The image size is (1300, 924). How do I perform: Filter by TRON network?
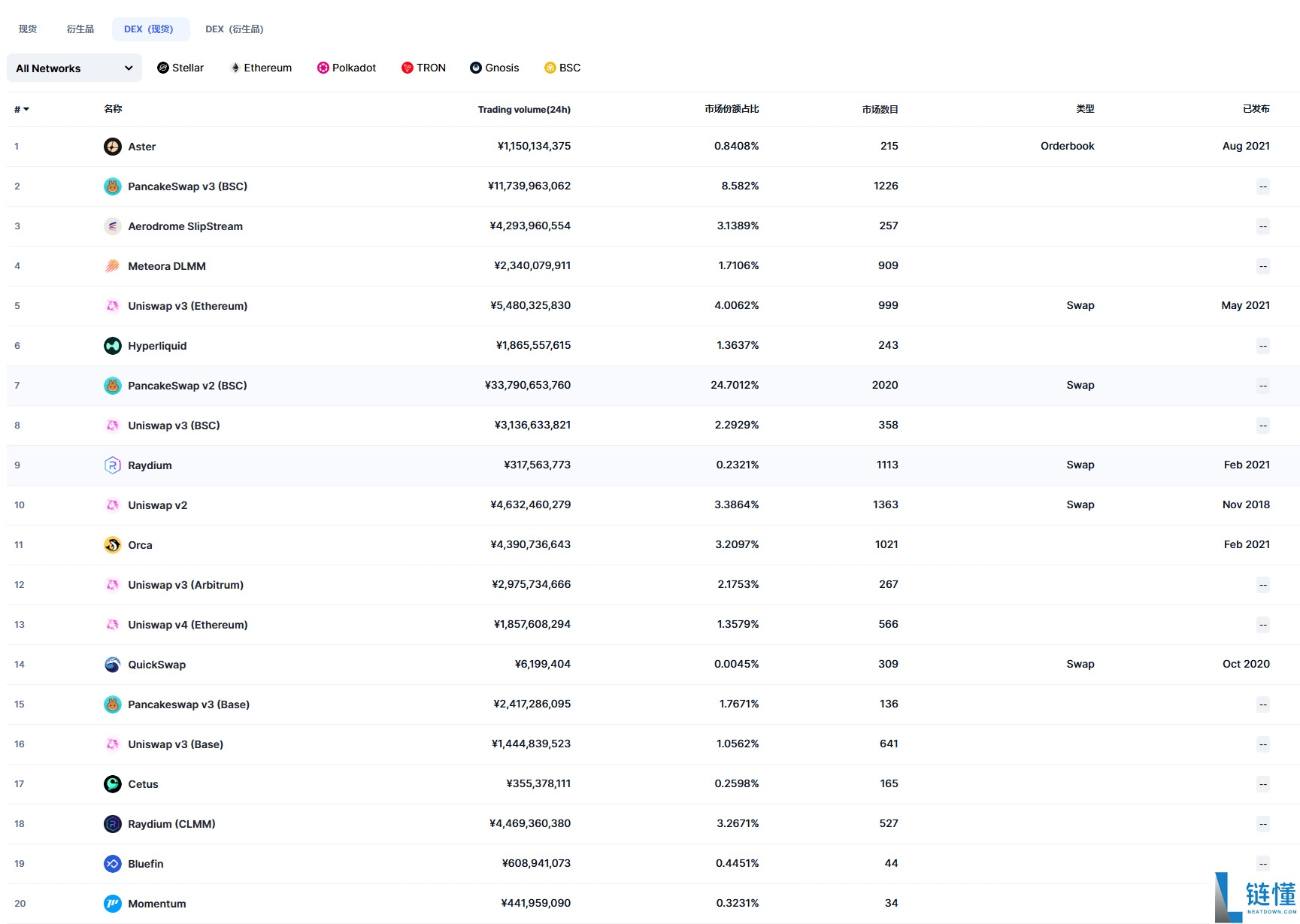point(423,68)
